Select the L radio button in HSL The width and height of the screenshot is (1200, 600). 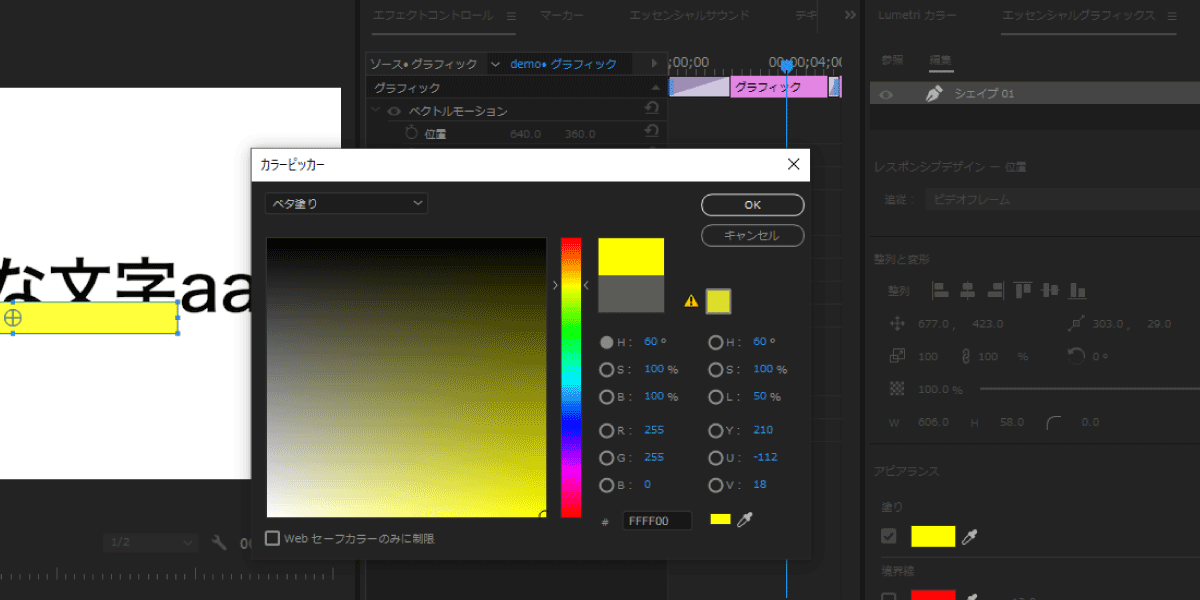tap(715, 397)
